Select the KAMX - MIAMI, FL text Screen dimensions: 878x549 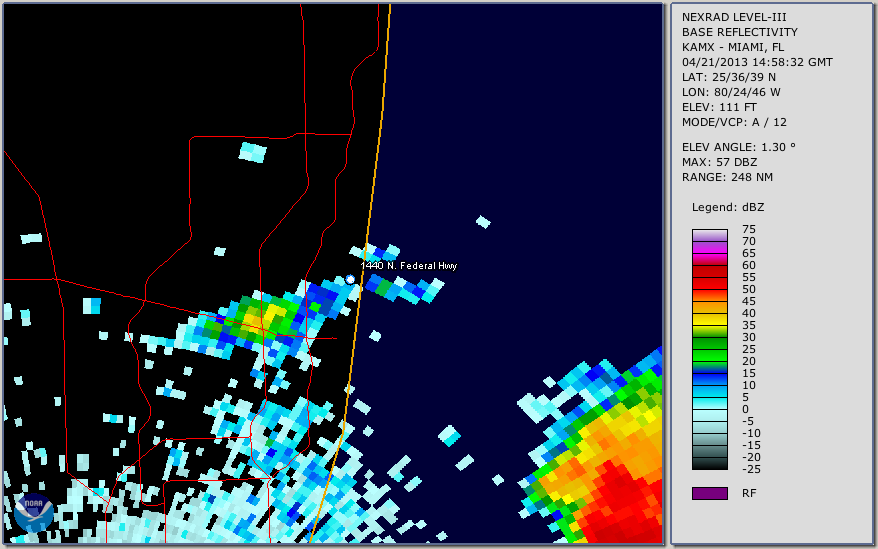click(x=733, y=47)
